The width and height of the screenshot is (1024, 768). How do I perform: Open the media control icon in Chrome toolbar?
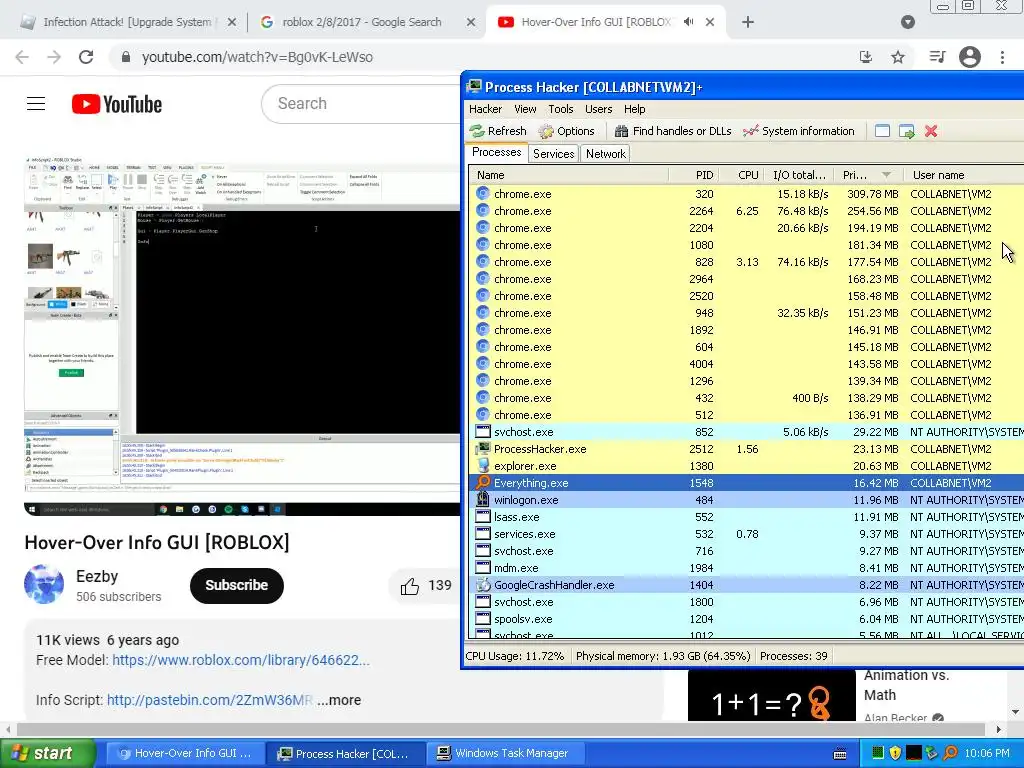(x=937, y=57)
